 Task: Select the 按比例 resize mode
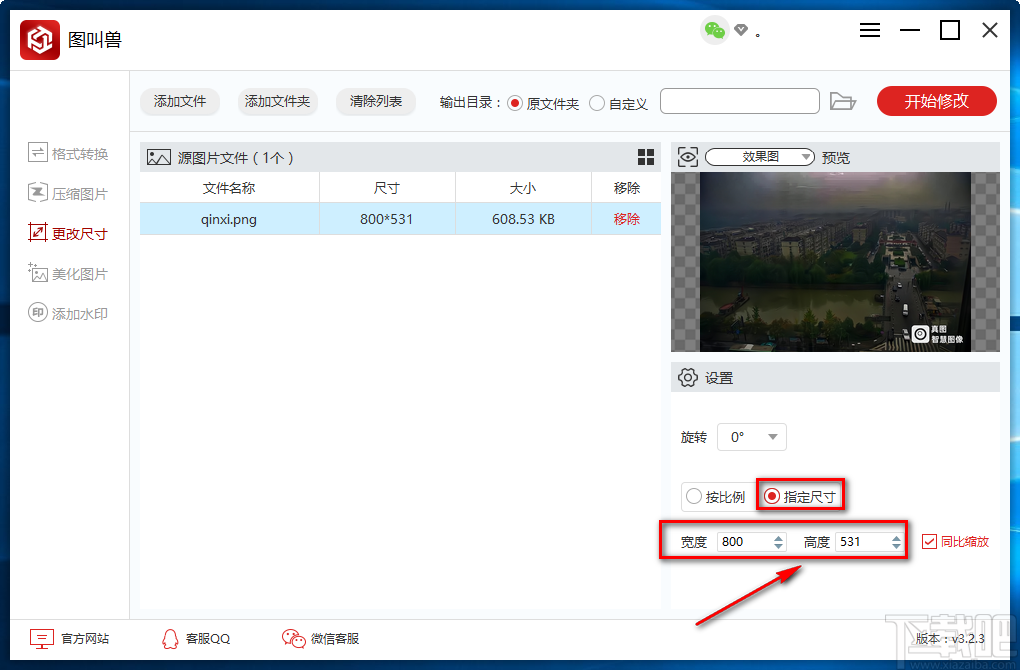point(716,497)
